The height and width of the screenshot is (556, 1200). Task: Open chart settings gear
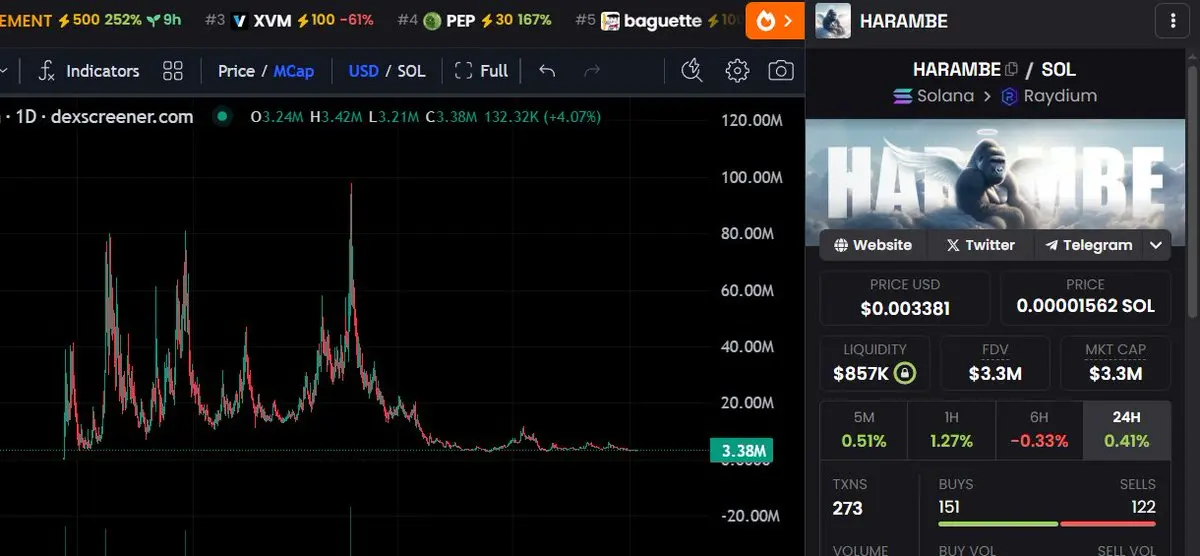coord(737,70)
